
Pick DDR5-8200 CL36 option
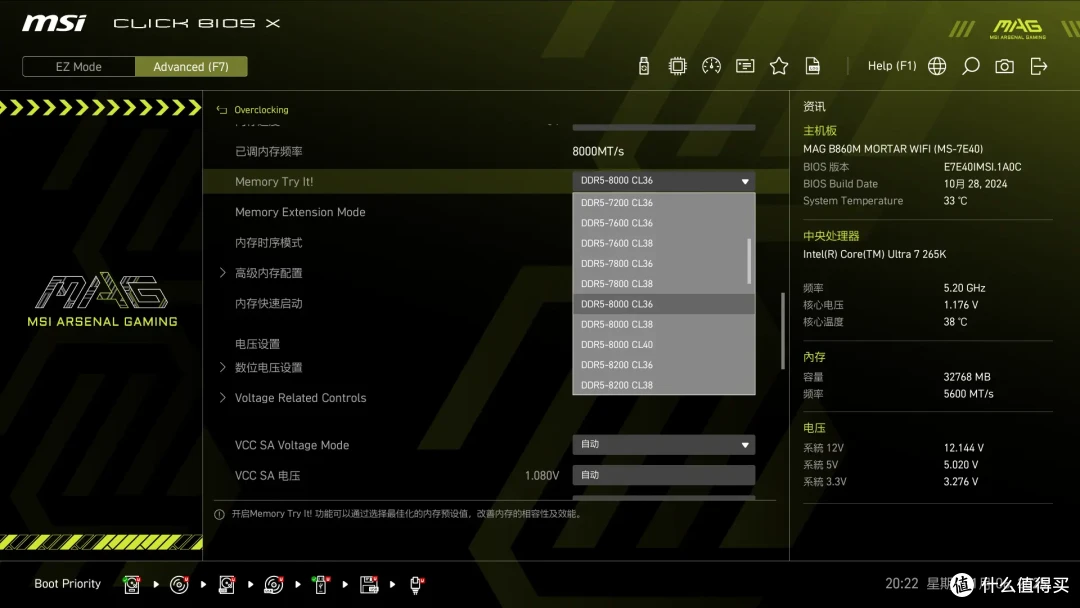[663, 365]
